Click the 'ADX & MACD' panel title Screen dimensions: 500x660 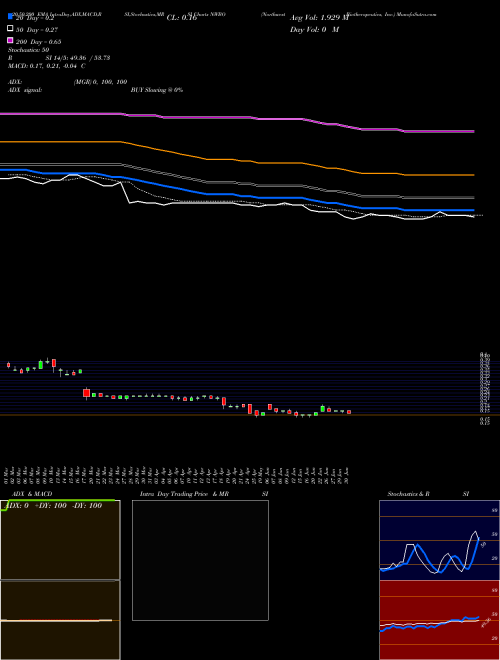coord(32,494)
